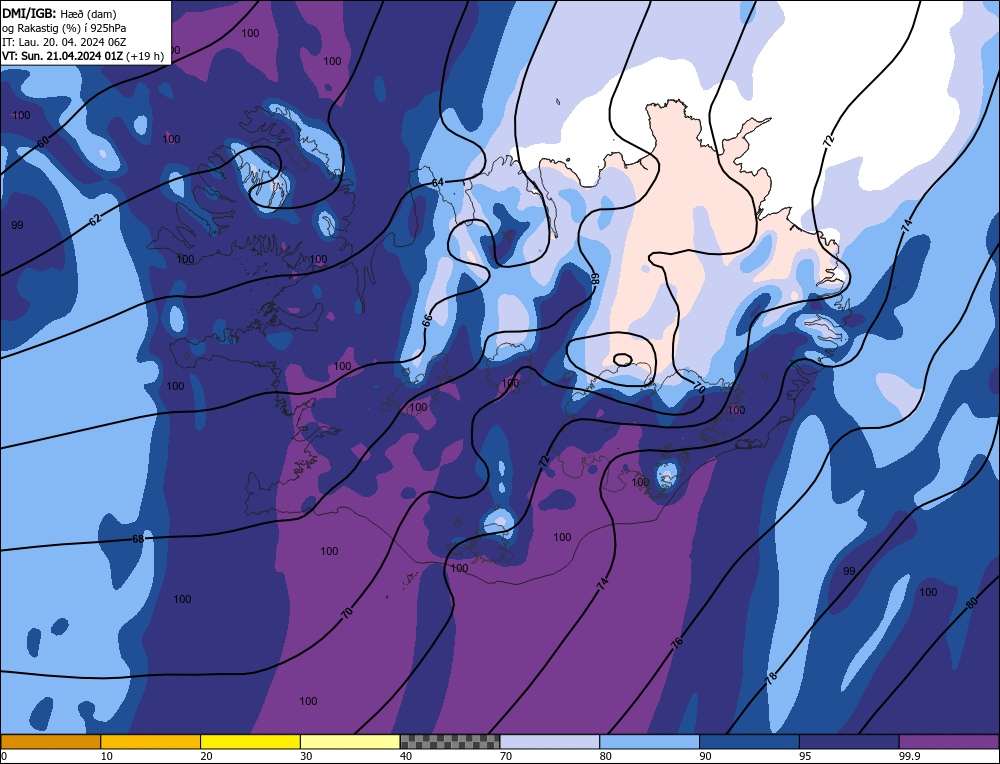Click the '76' contour label
The width and height of the screenshot is (1000, 764).
click(677, 642)
